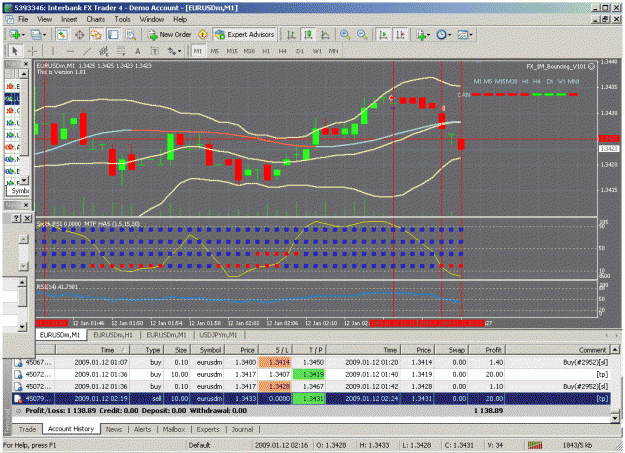Open the Insert menu
Screen dimensions: 625x453
[69, 19]
